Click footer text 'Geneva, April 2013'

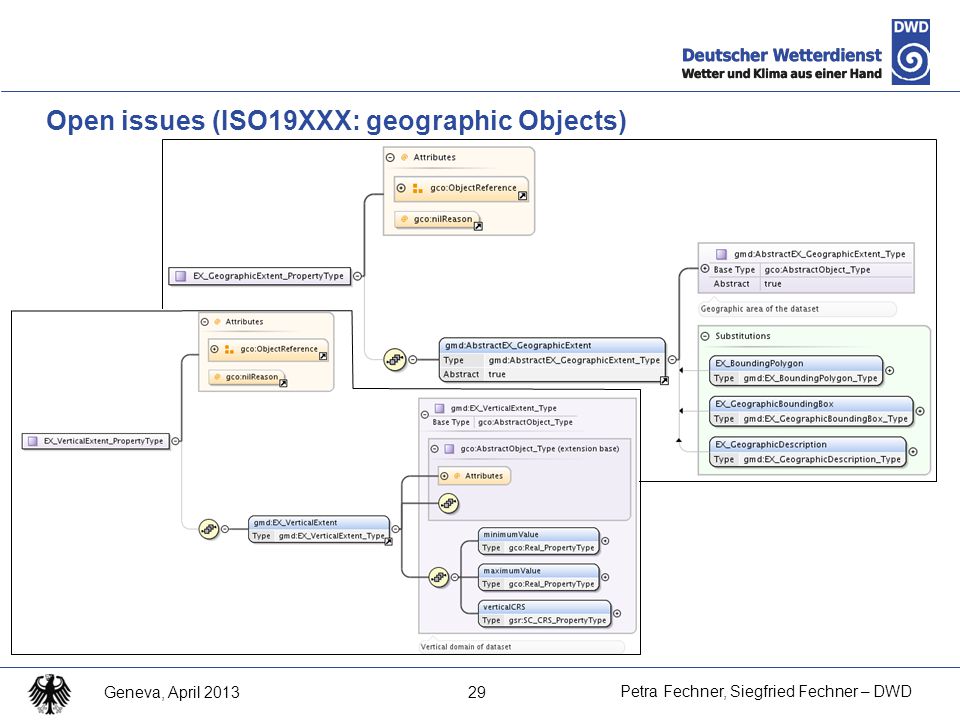(171, 692)
